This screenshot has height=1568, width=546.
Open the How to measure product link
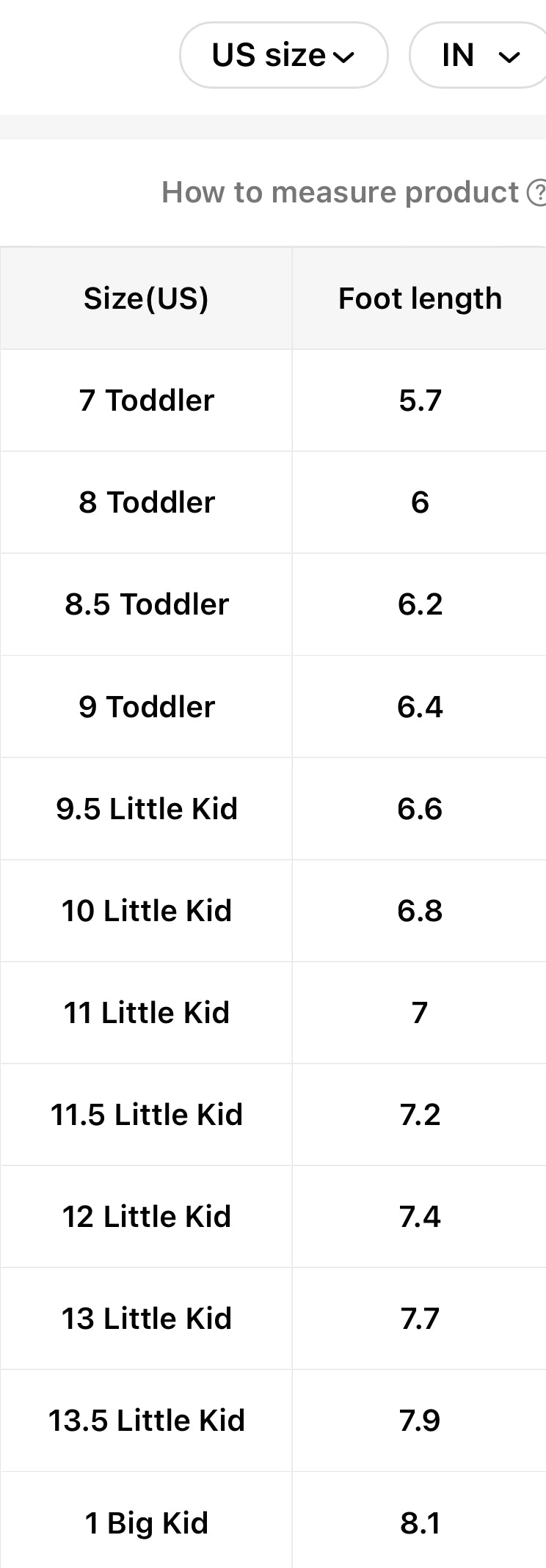(x=340, y=192)
